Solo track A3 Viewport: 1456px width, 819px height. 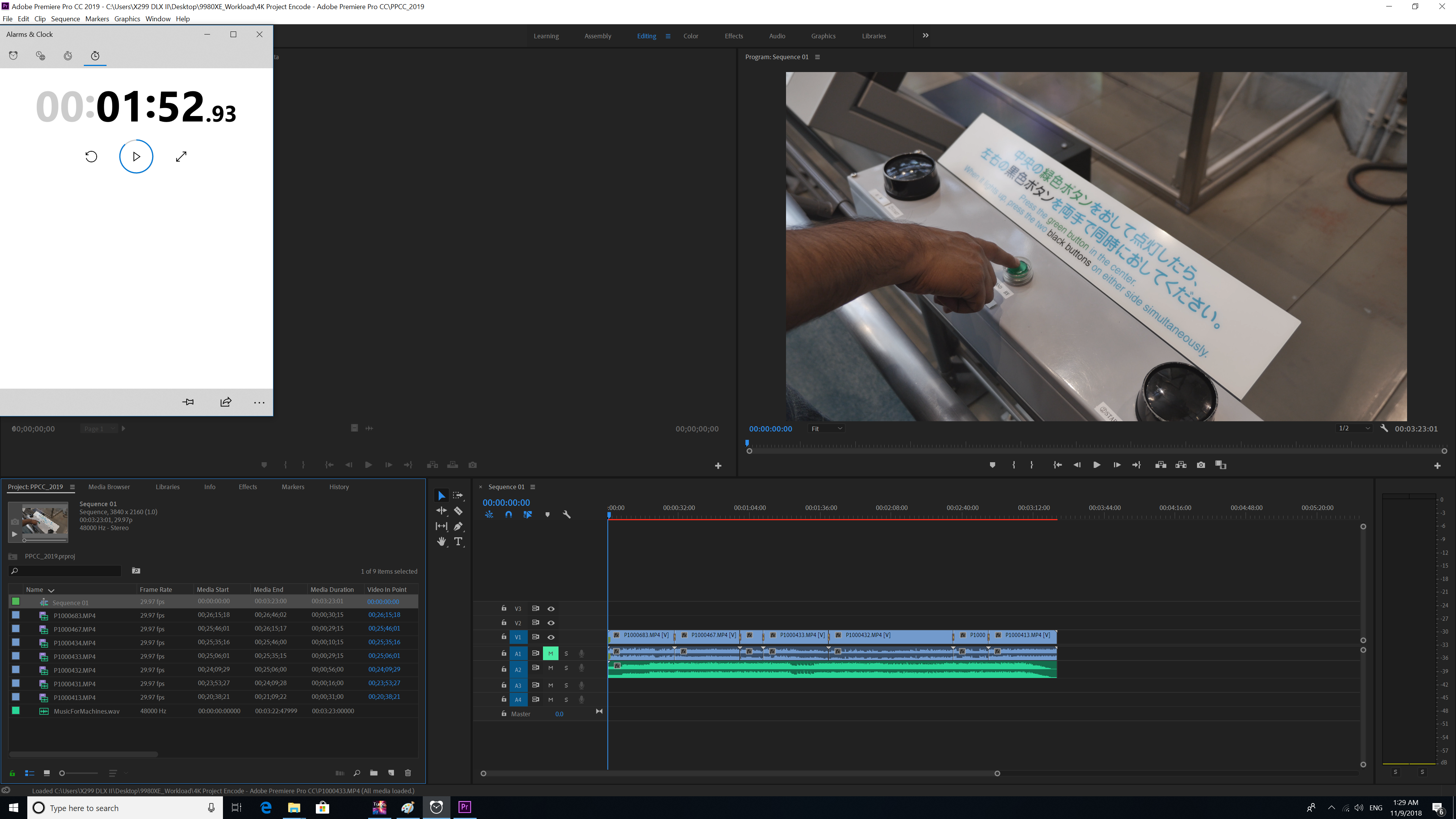pyautogui.click(x=566, y=685)
